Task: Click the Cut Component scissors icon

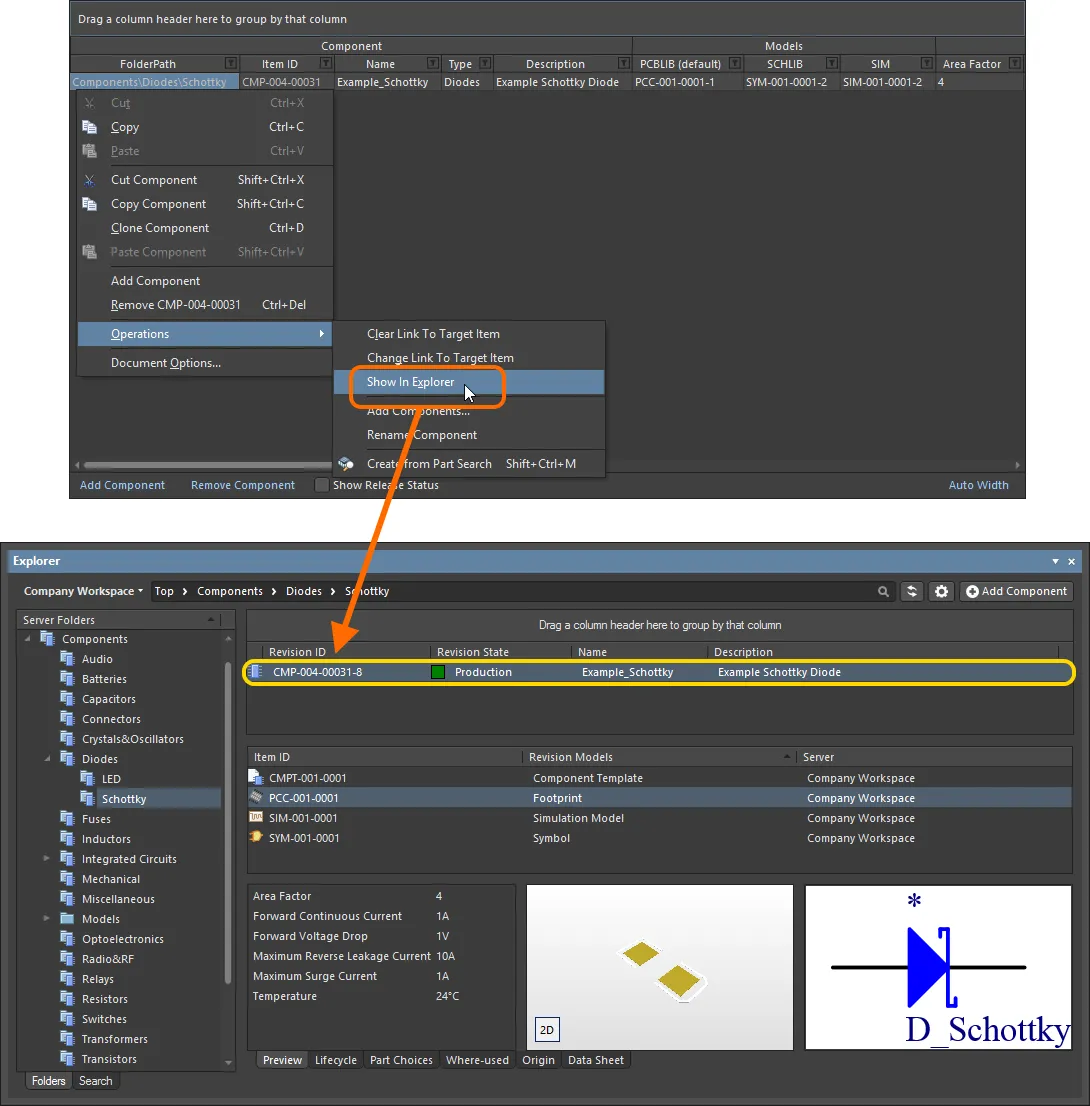Action: click(x=91, y=179)
